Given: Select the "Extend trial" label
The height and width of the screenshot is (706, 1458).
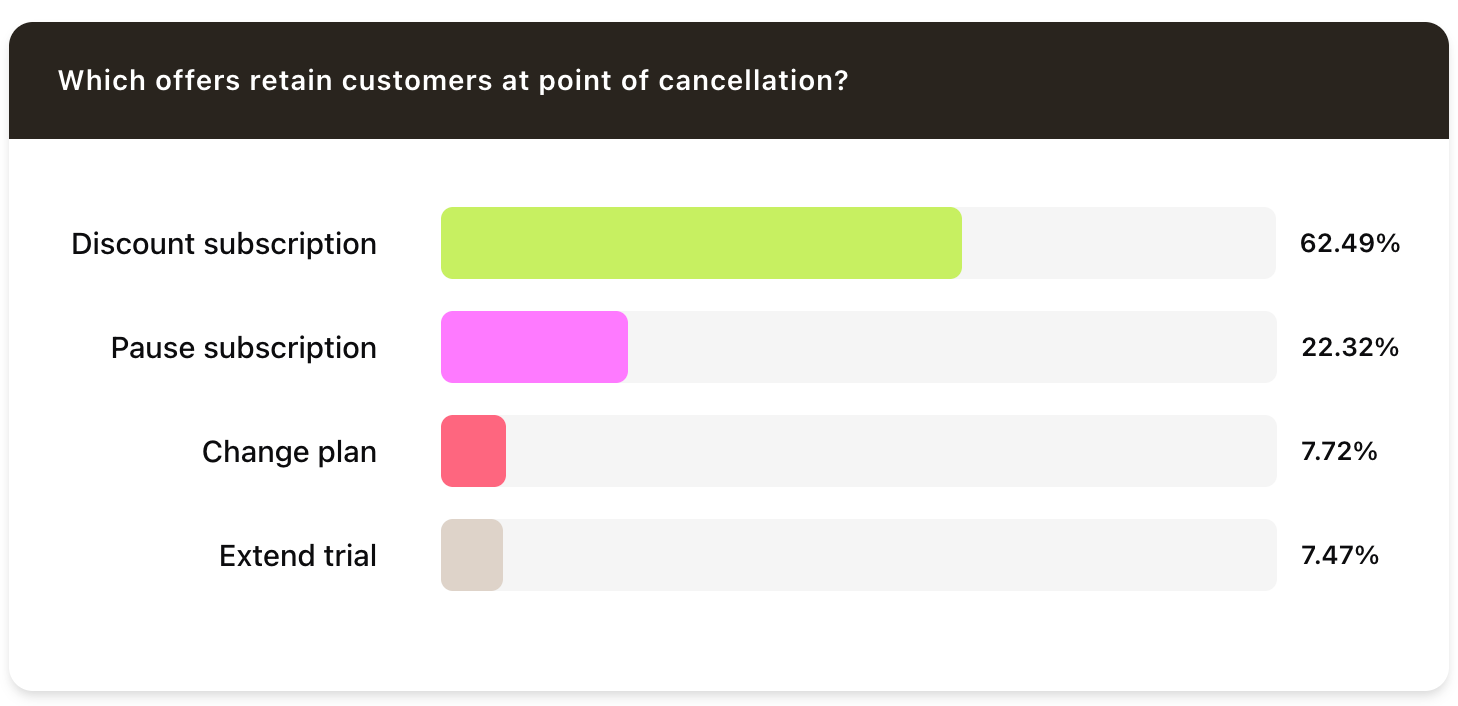Looking at the screenshot, I should tap(298, 556).
